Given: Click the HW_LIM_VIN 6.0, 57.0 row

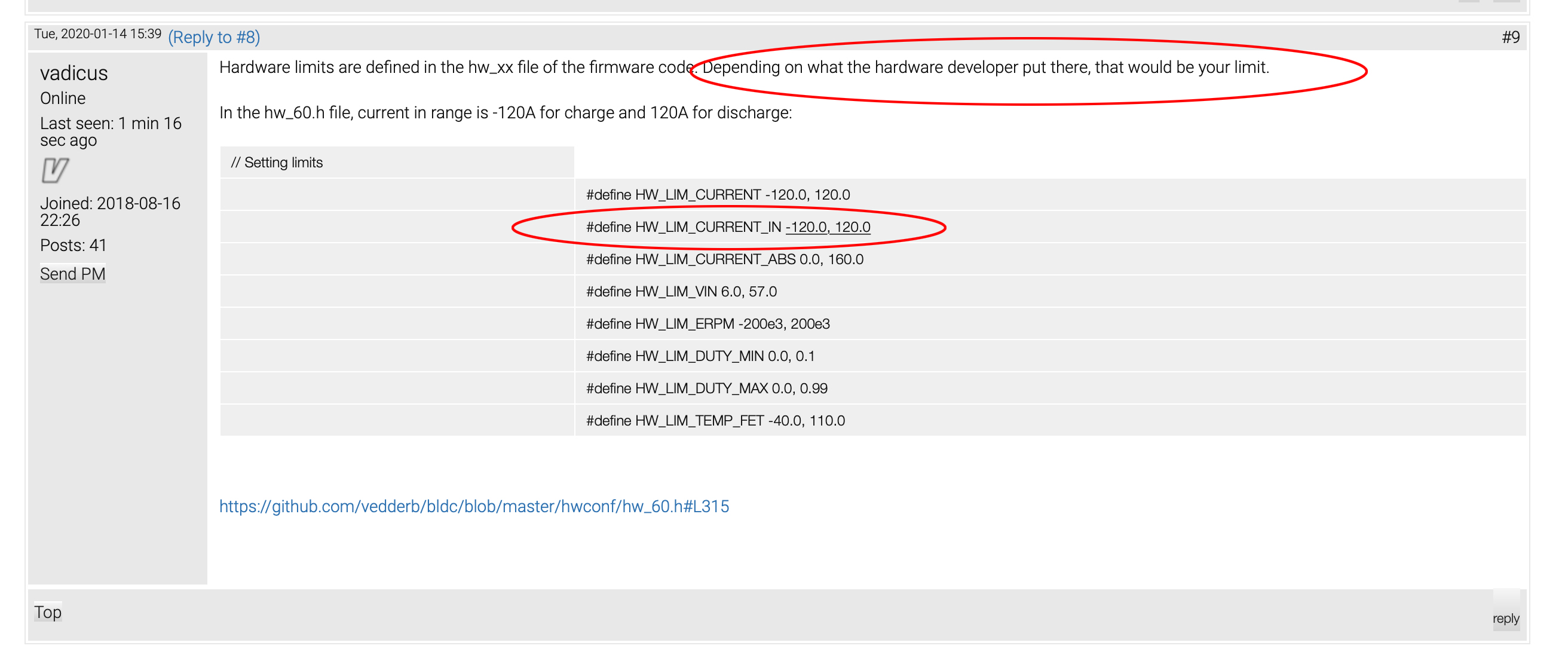Looking at the screenshot, I should pyautogui.click(x=681, y=292).
